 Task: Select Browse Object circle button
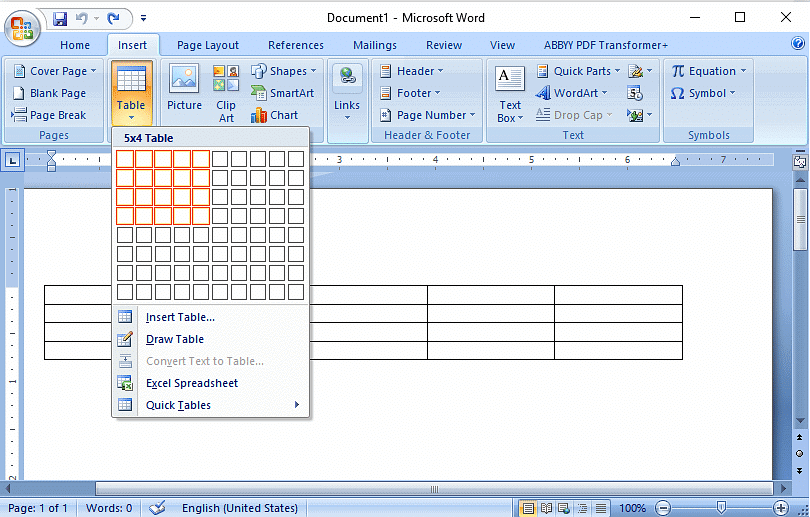coord(800,453)
